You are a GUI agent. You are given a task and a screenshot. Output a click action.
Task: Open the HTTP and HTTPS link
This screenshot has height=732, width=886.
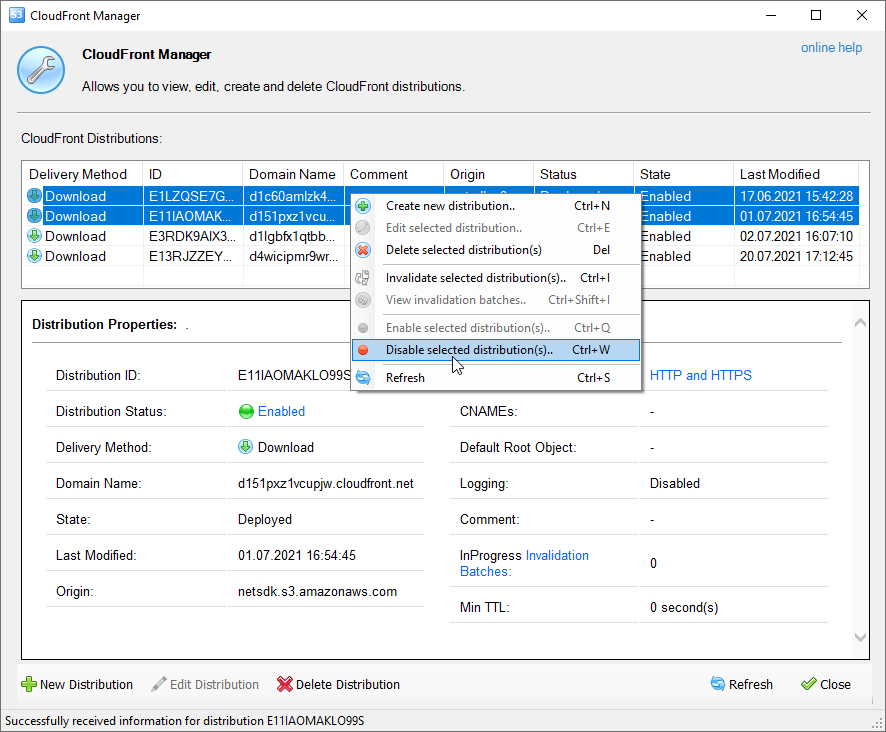[x=701, y=375]
